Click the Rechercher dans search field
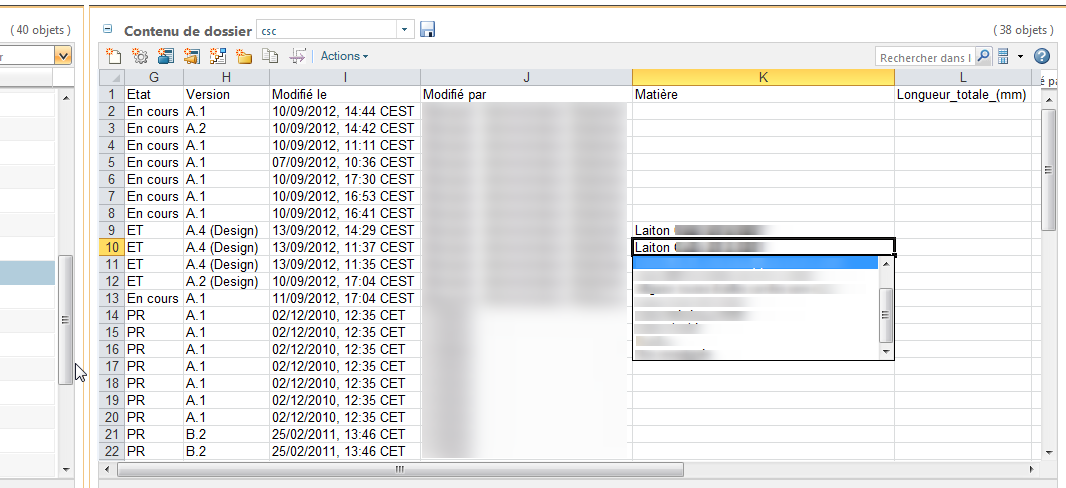 (x=925, y=58)
